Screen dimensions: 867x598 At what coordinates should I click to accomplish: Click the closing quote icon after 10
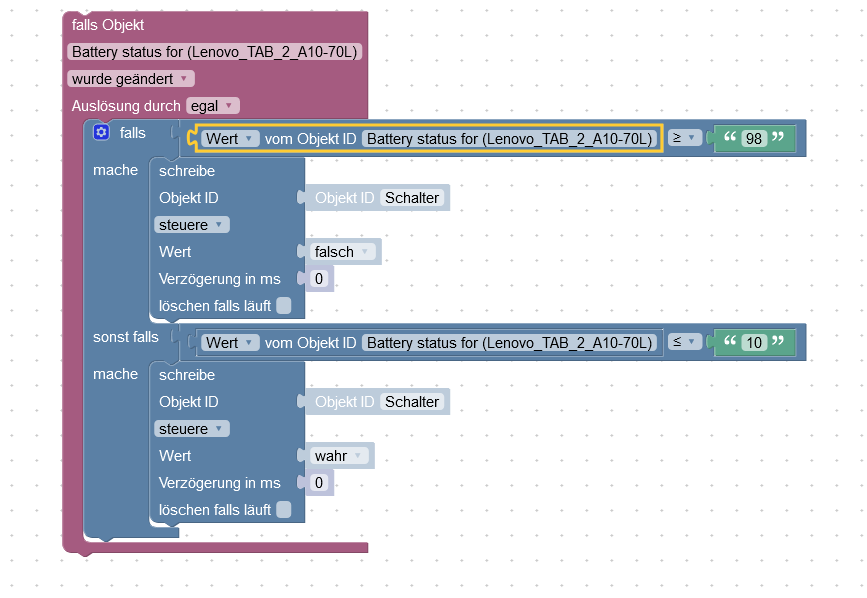[778, 340]
